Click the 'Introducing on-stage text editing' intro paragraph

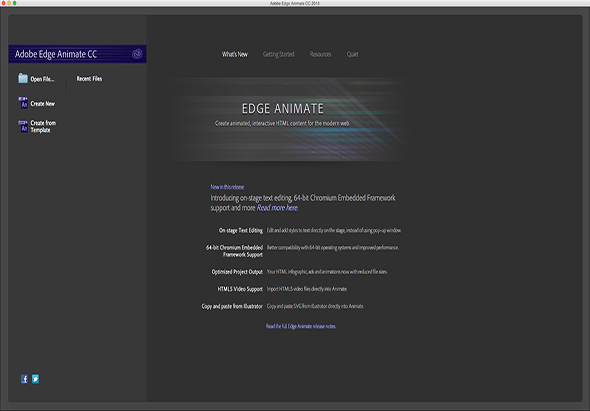(x=303, y=203)
